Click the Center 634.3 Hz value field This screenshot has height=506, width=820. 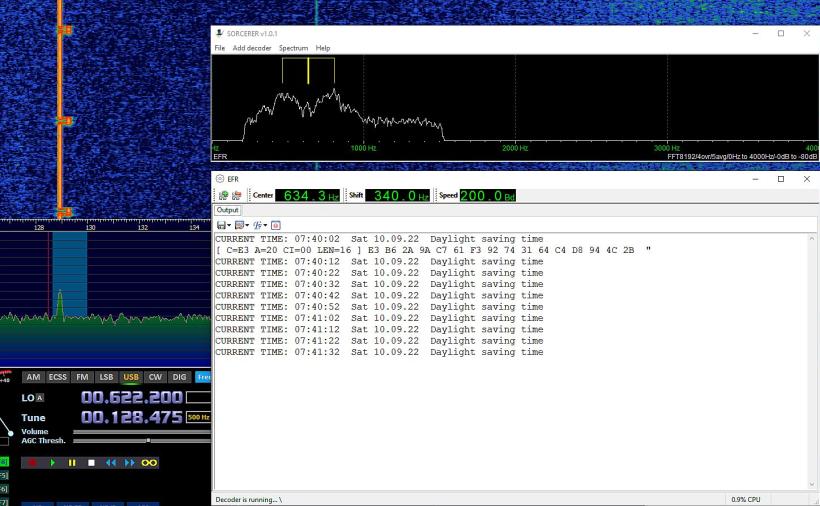pyautogui.click(x=308, y=196)
